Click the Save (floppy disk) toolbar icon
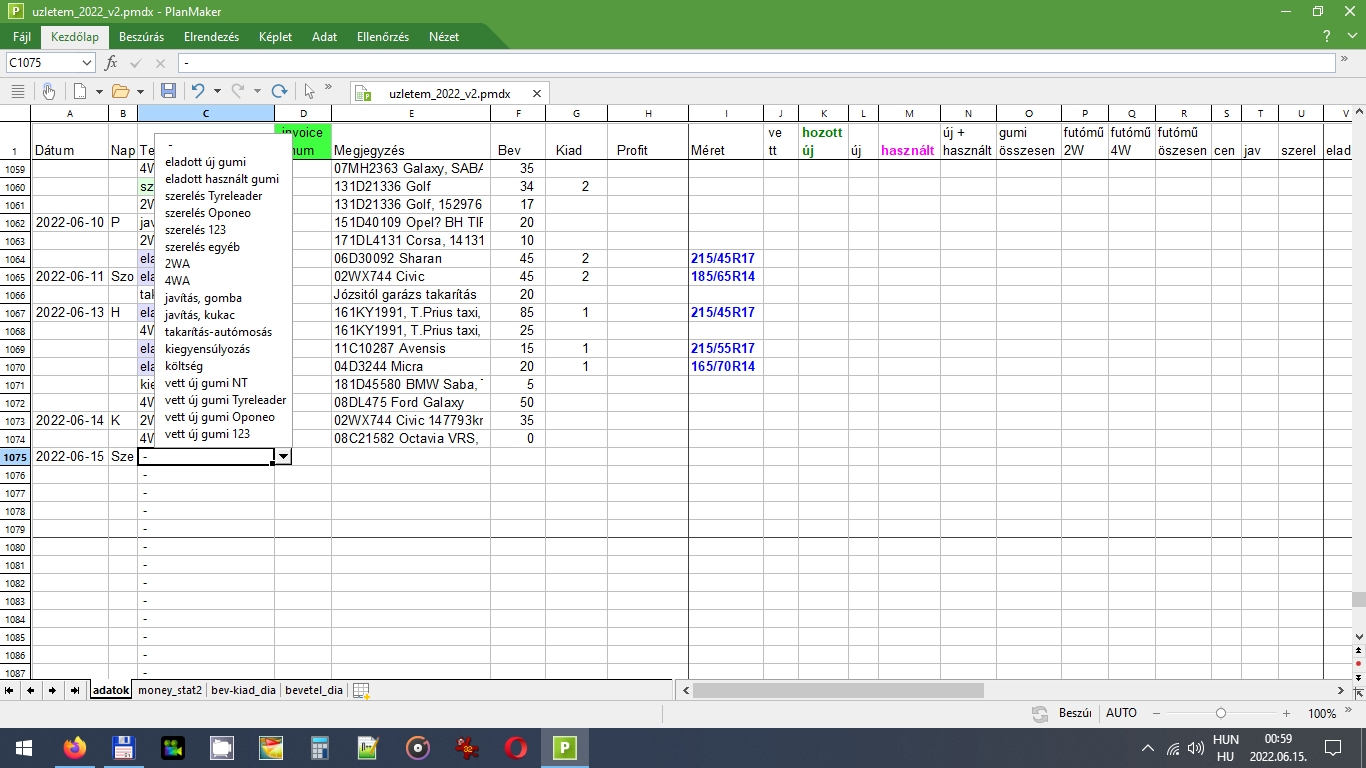Image resolution: width=1366 pixels, height=768 pixels. [168, 91]
